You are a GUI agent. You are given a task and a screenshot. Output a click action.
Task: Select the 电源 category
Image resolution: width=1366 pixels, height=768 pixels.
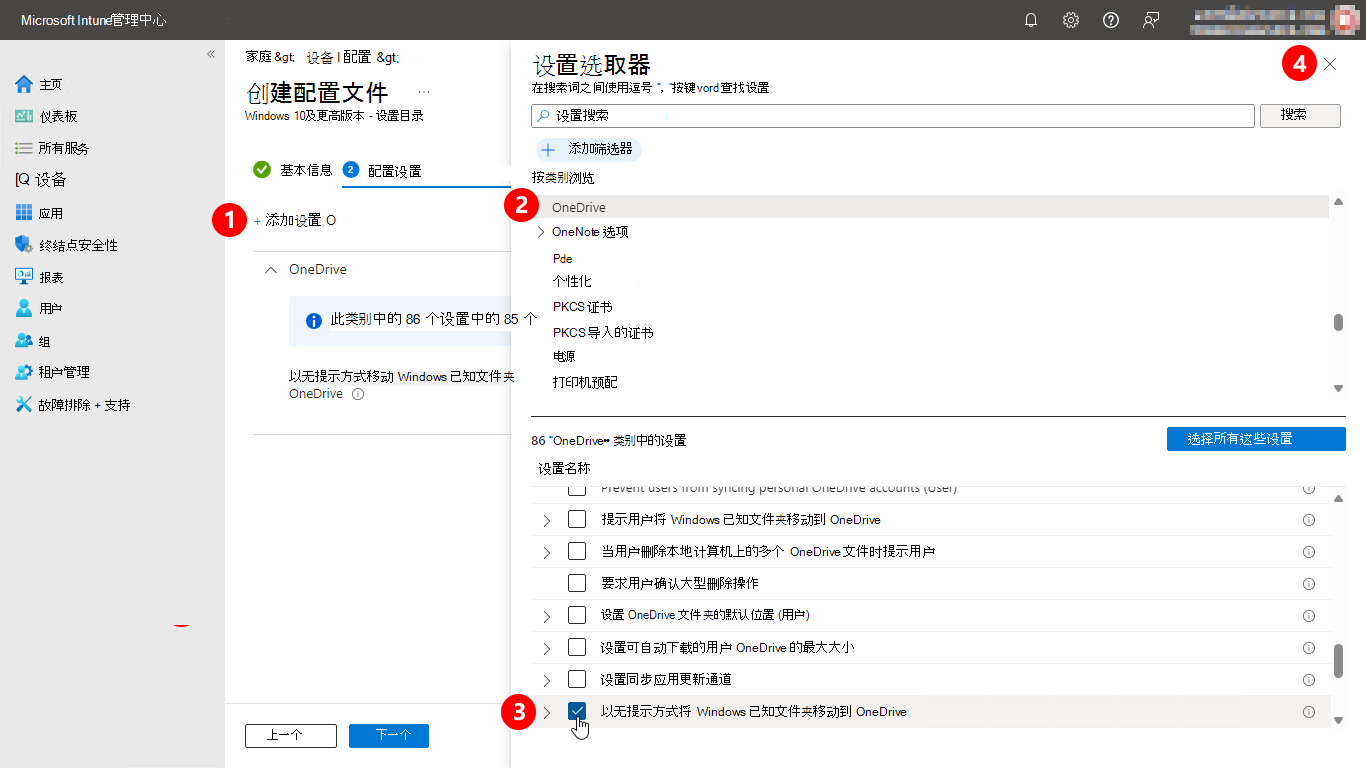pos(564,356)
